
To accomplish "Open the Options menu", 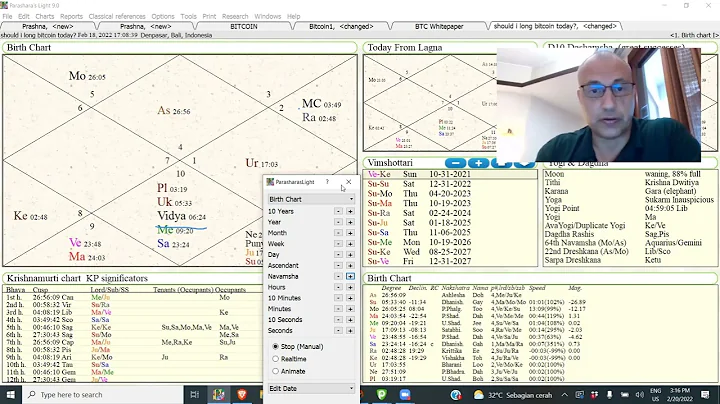I will click(x=163, y=16).
